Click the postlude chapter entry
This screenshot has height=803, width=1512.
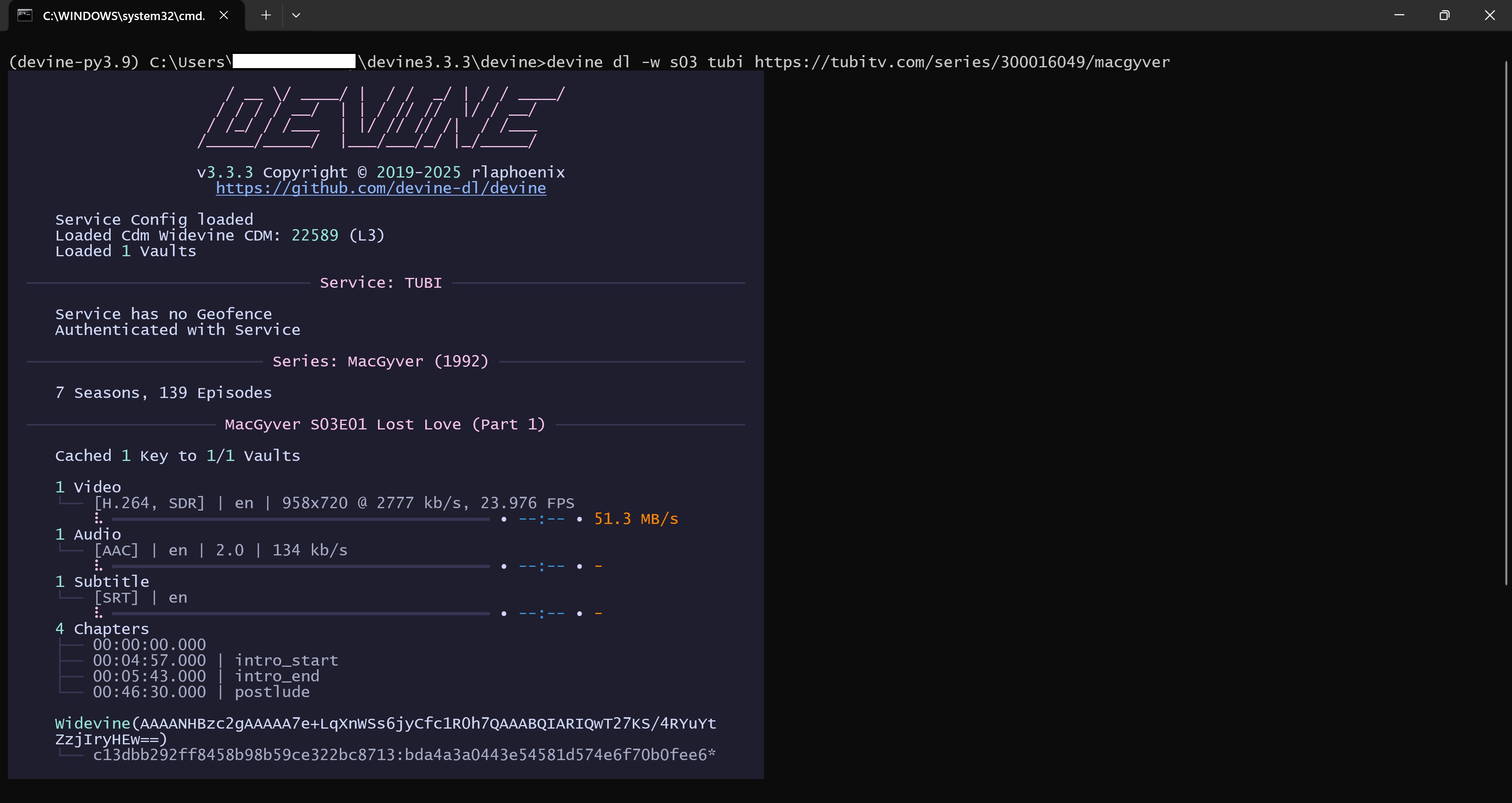[272, 692]
